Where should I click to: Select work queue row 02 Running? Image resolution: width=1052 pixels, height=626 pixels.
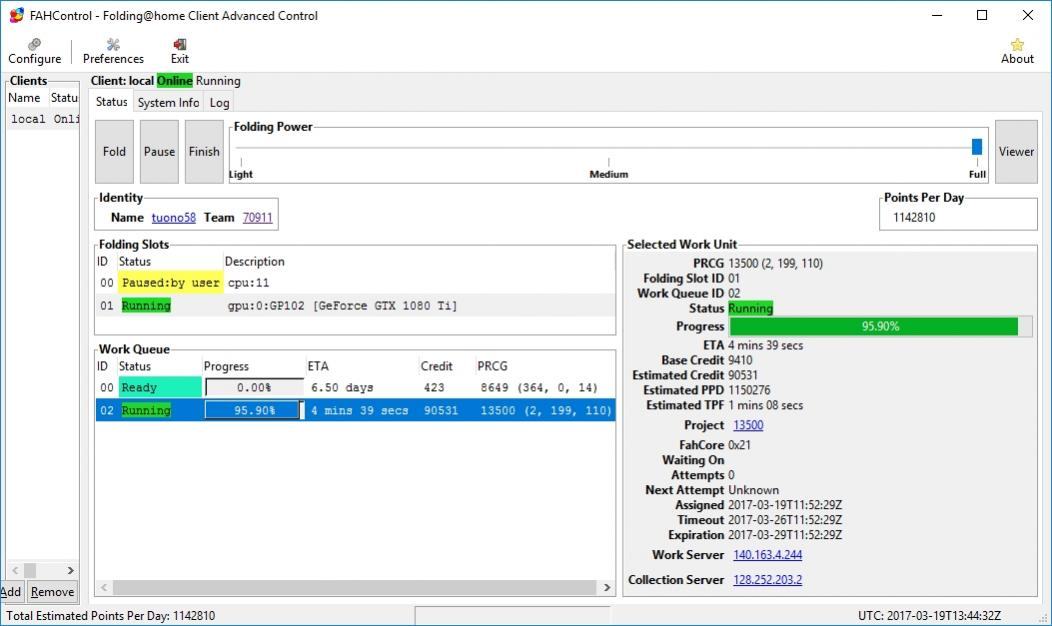tap(356, 410)
